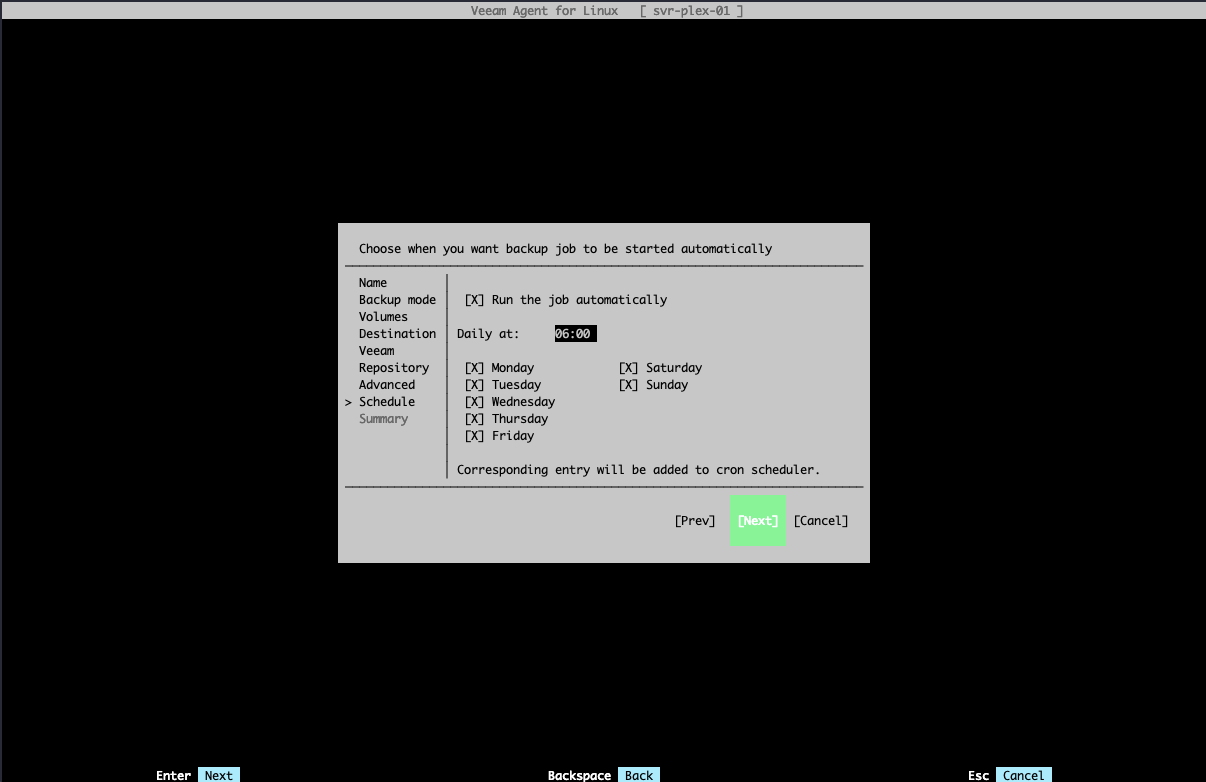The width and height of the screenshot is (1206, 782).
Task: Go to the Advanced step
Action: 387,385
